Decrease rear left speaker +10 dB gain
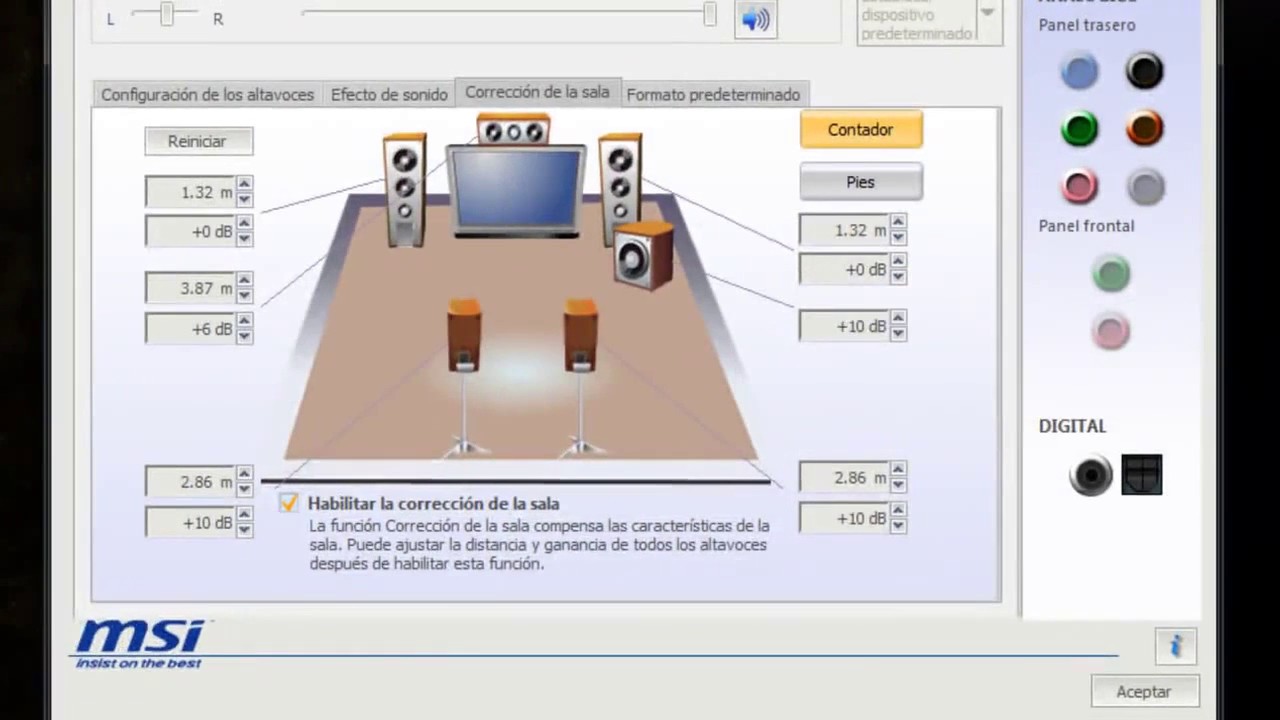The height and width of the screenshot is (720, 1280). pyautogui.click(x=244, y=530)
